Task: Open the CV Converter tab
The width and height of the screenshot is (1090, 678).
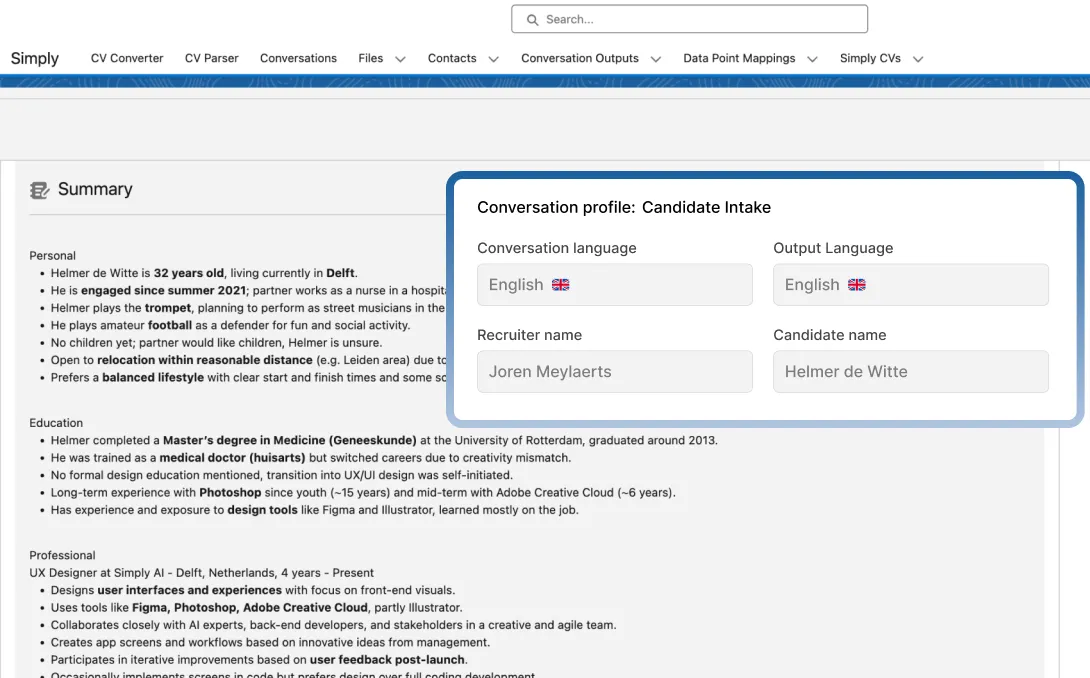Action: coord(127,58)
